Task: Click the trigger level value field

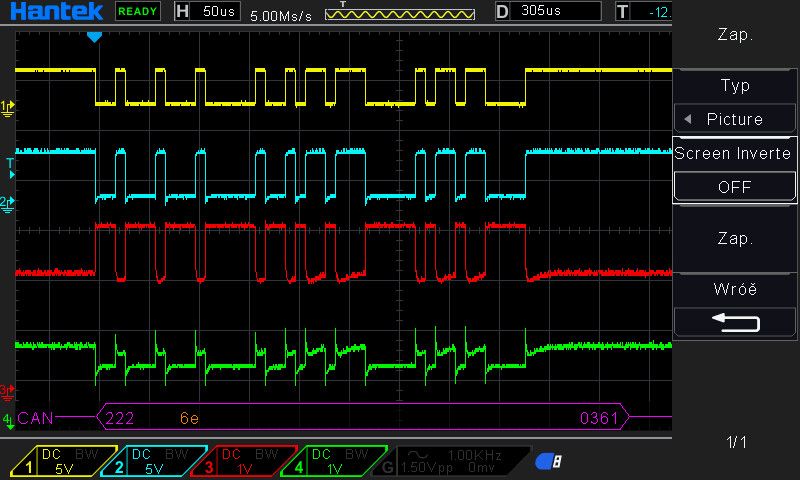Action: pyautogui.click(x=652, y=11)
